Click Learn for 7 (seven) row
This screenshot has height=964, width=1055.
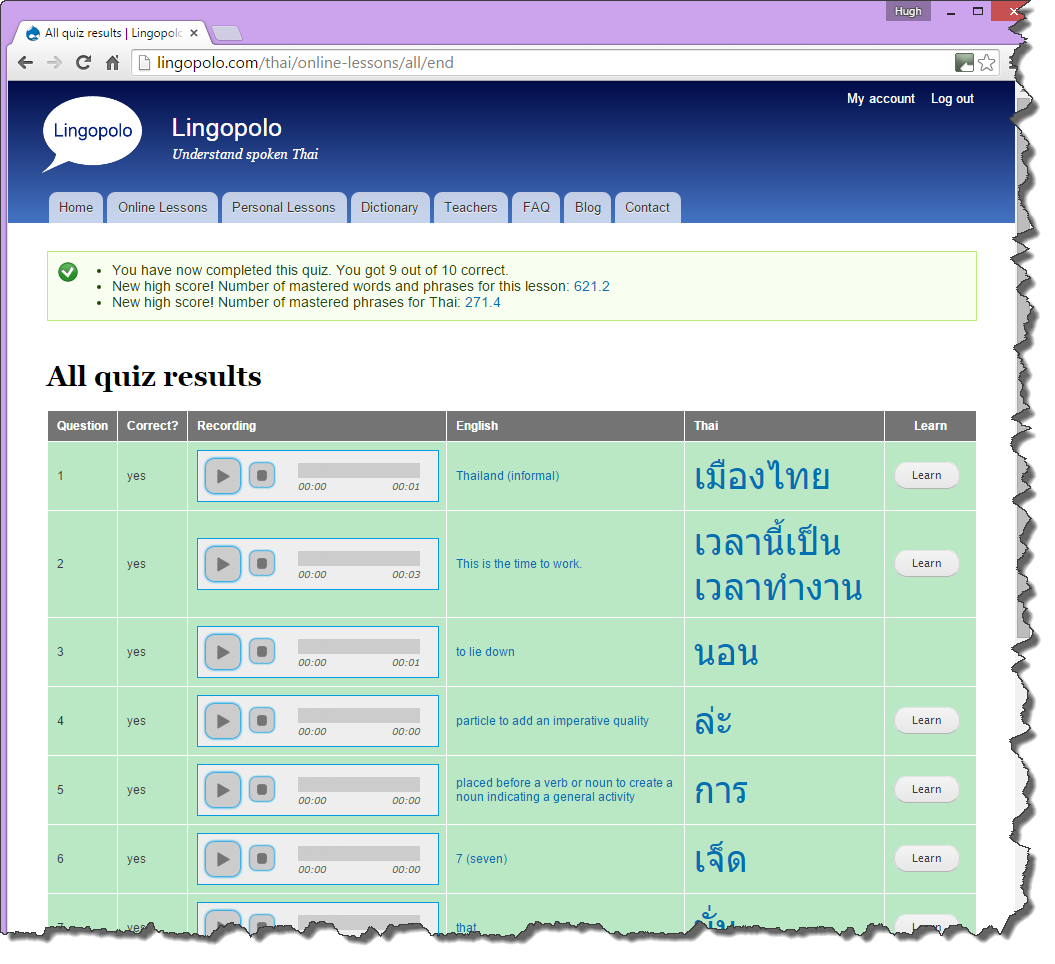point(926,858)
